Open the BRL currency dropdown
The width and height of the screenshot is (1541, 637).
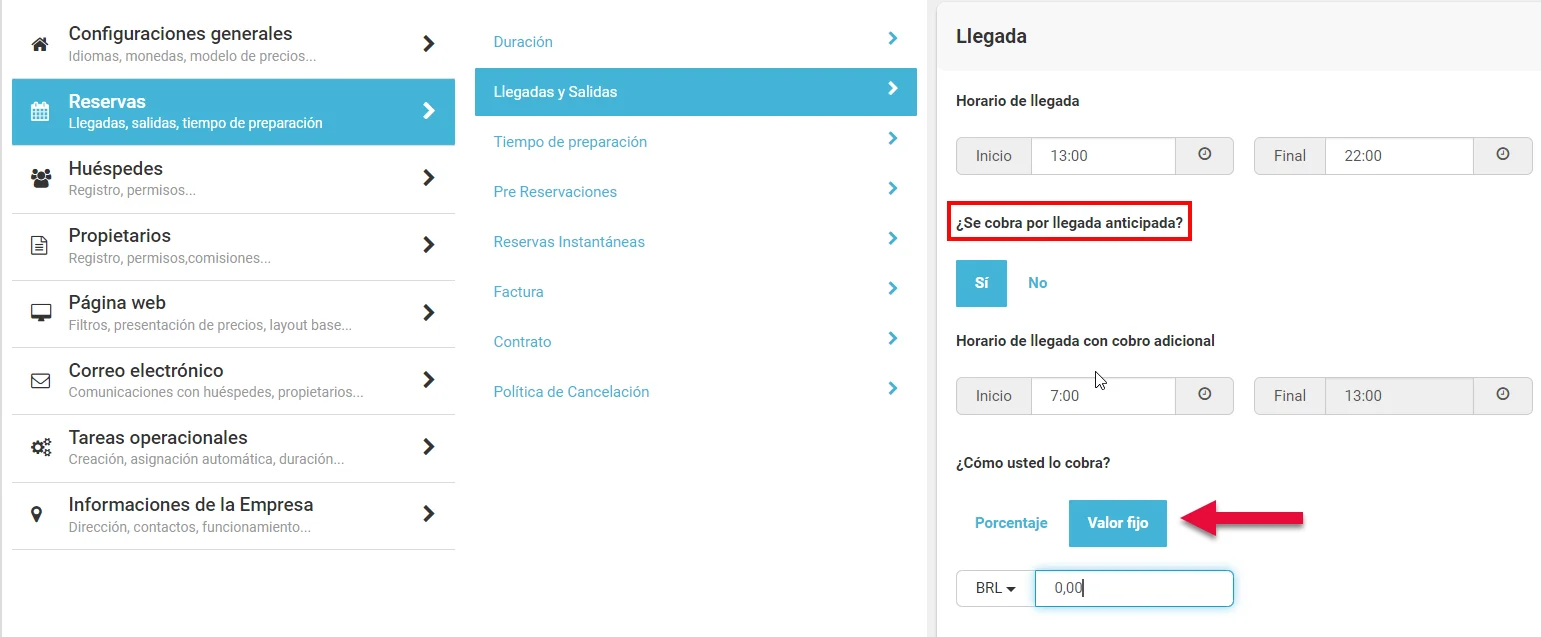coord(995,588)
